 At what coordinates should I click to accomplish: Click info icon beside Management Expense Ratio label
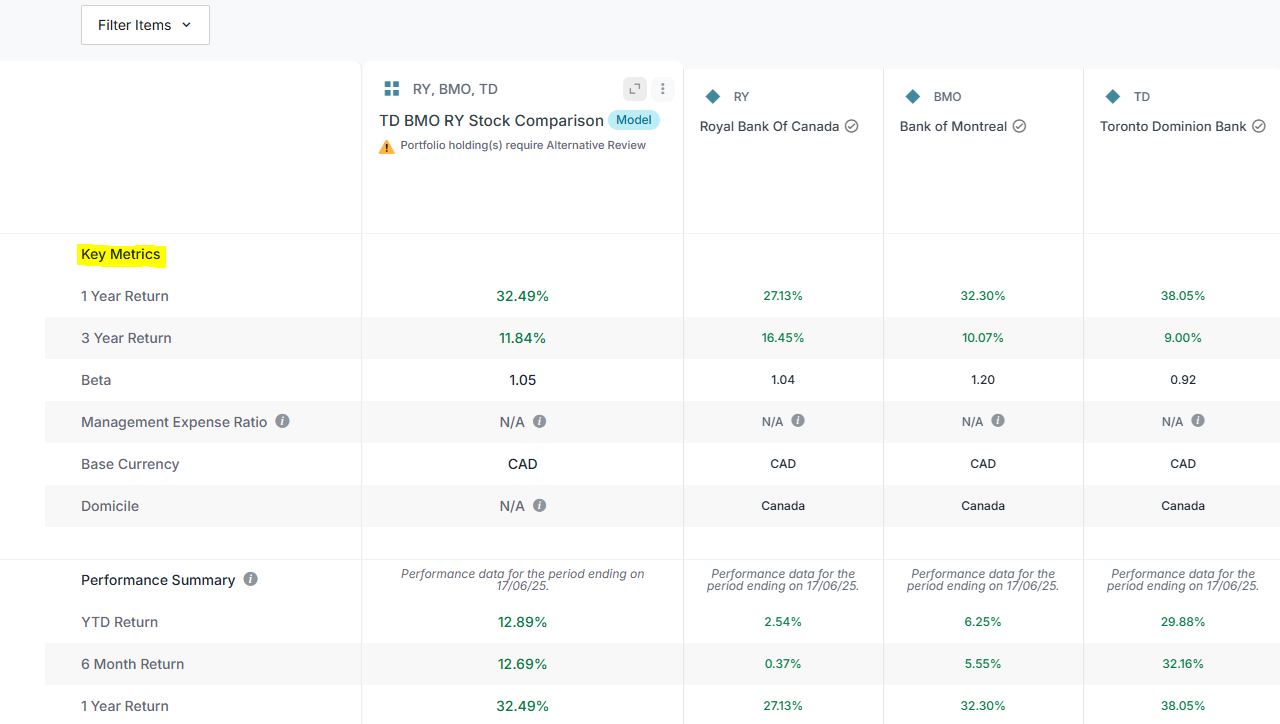tap(282, 421)
